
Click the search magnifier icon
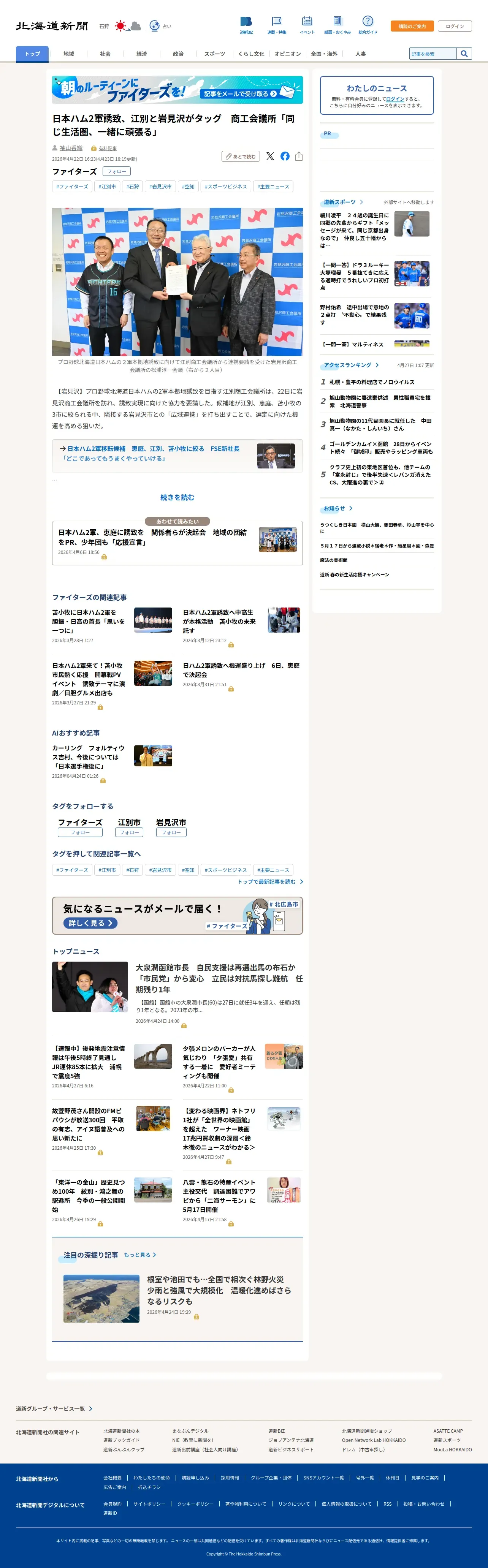[x=464, y=54]
